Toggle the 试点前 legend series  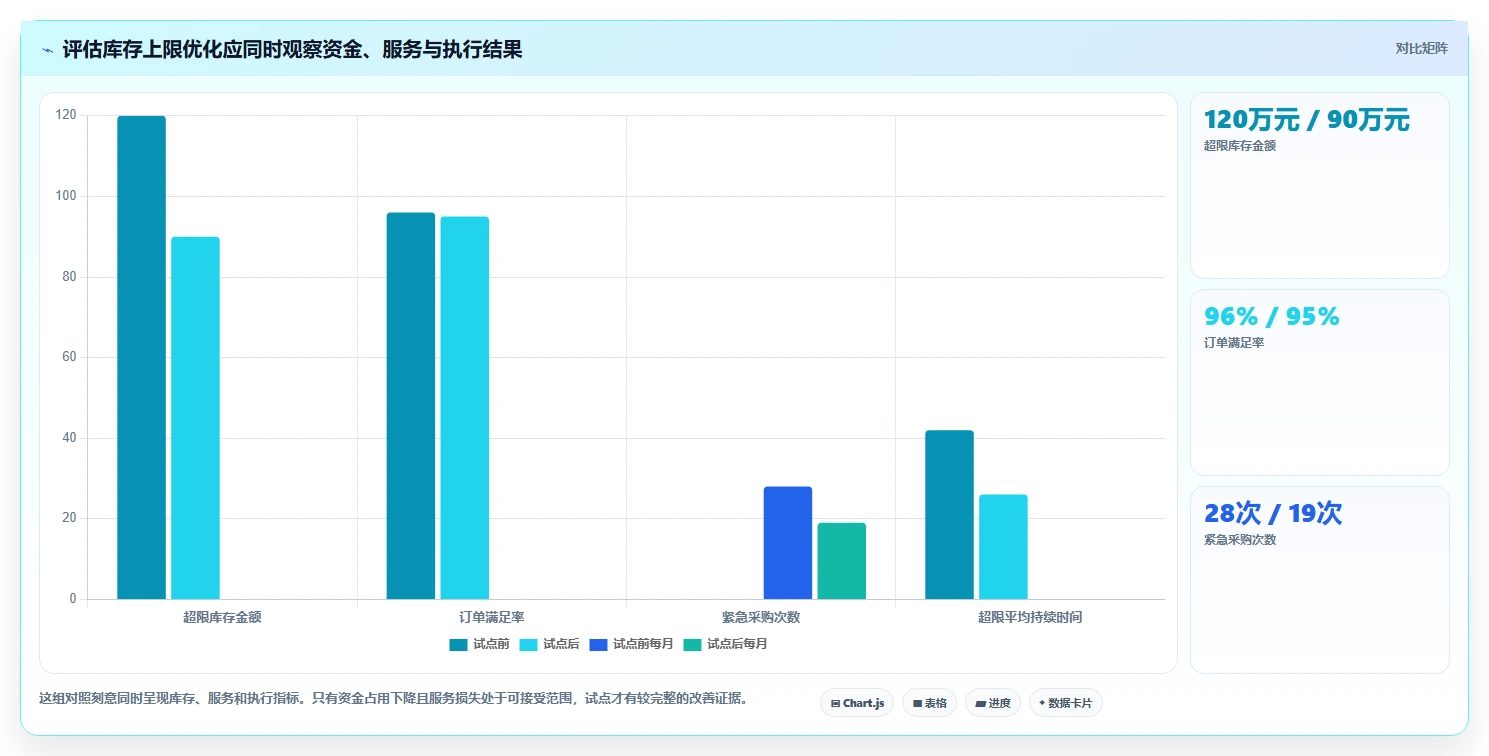pos(479,644)
